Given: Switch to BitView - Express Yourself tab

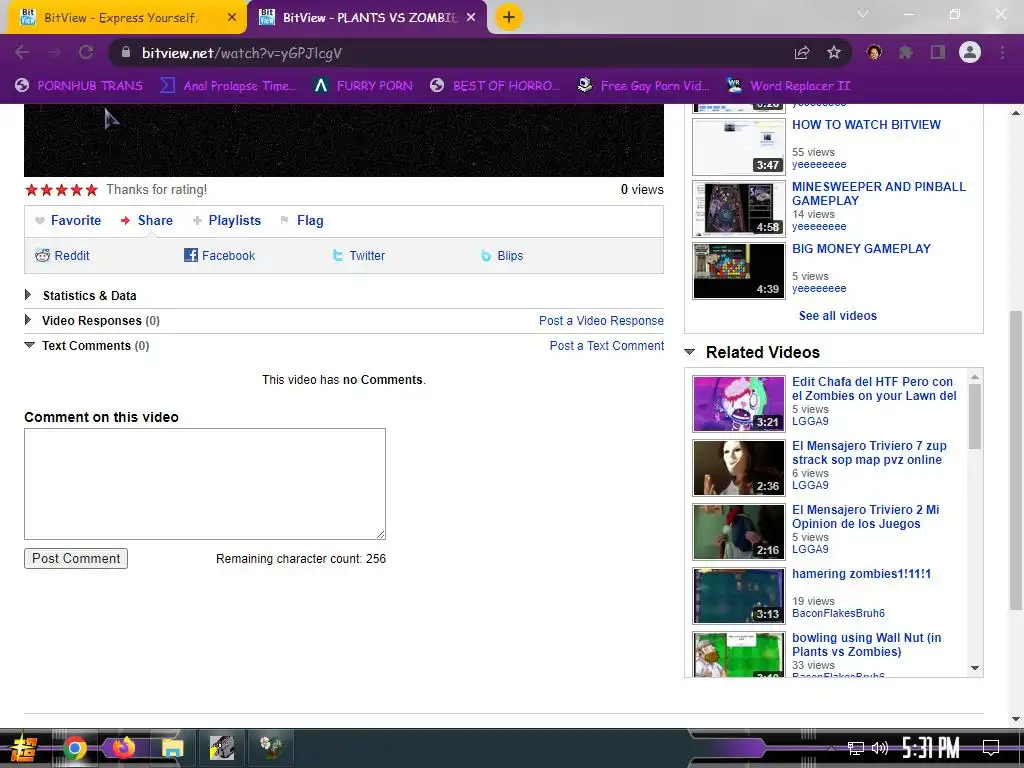Looking at the screenshot, I should tap(120, 18).
